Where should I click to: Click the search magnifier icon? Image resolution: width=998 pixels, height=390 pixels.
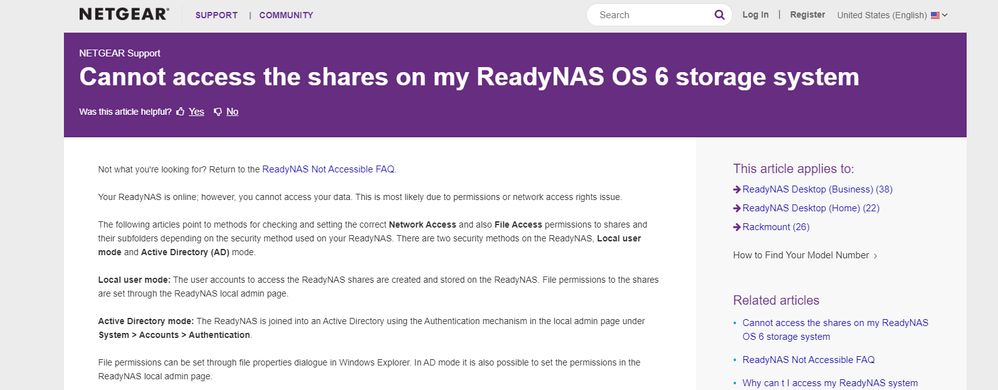719,15
